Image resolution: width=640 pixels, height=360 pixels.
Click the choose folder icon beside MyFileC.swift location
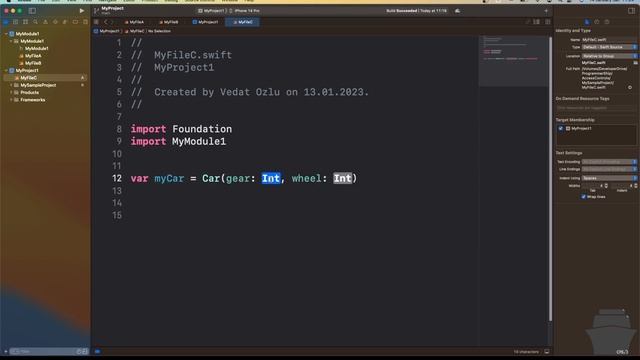(x=636, y=63)
